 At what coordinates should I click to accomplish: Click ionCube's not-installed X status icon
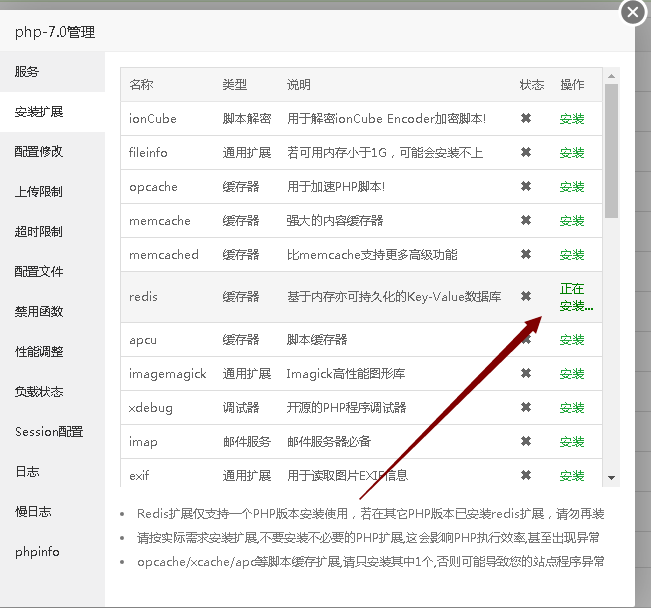526,118
